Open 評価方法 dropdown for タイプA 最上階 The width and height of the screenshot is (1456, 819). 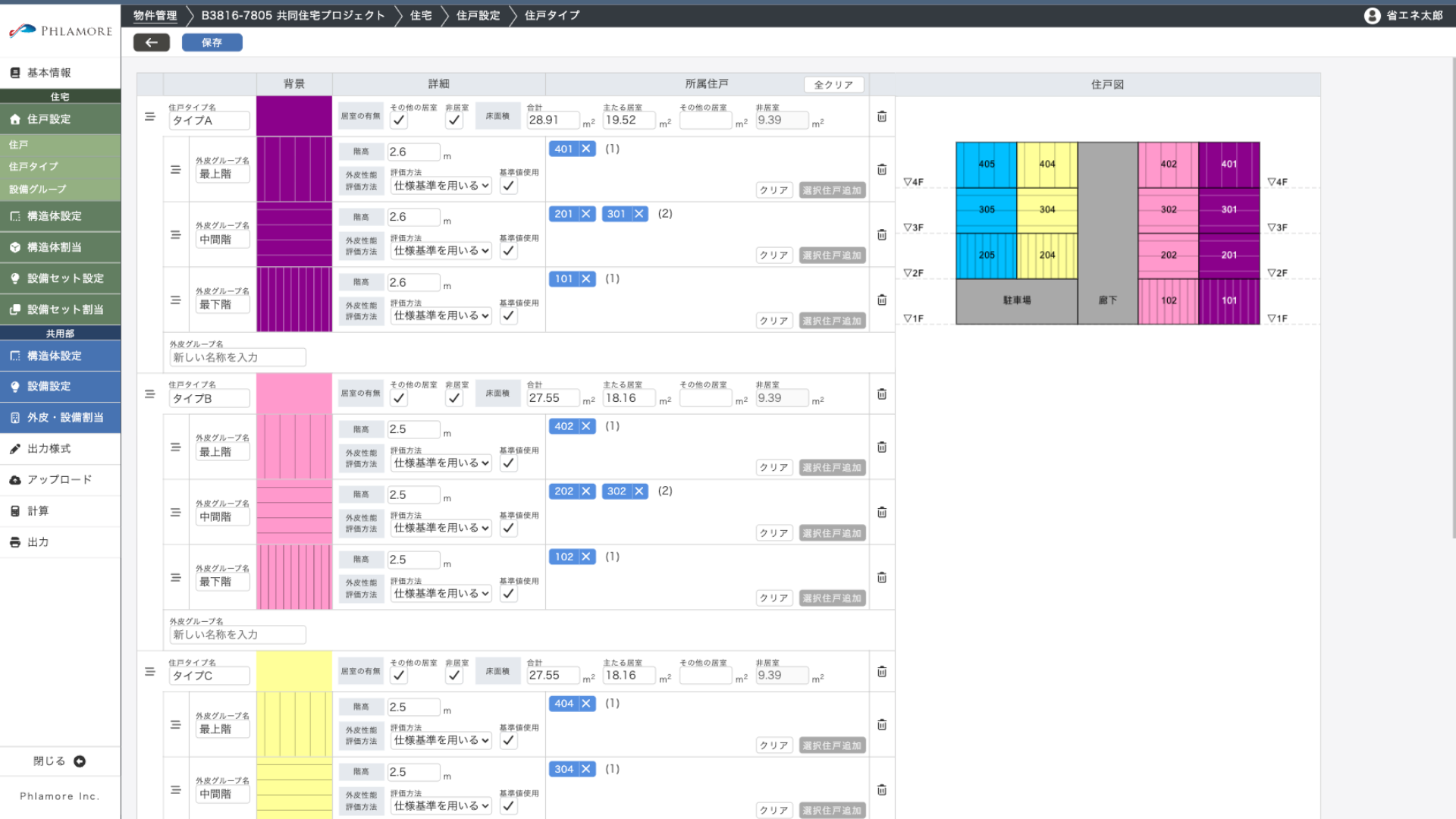[441, 186]
